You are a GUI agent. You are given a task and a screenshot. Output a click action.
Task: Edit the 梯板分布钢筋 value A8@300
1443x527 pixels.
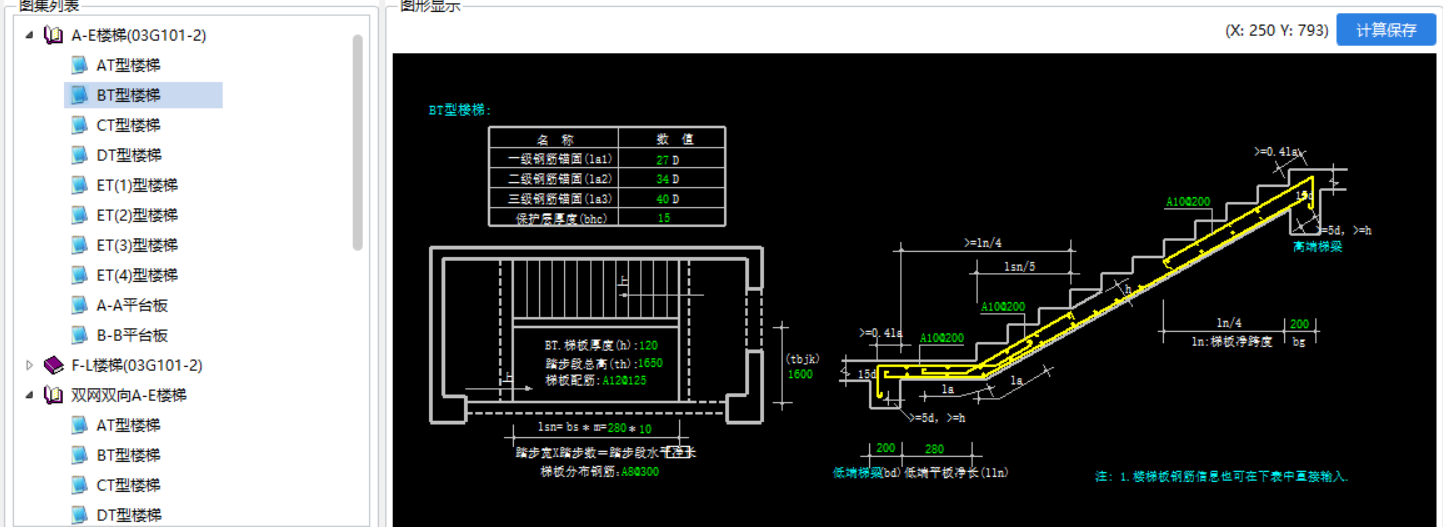point(638,471)
